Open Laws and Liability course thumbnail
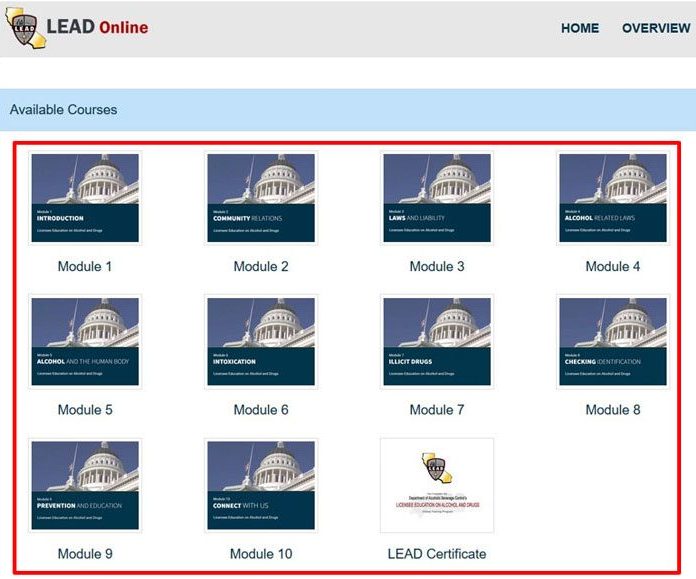Viewport: 696px width, 579px height. click(x=437, y=198)
